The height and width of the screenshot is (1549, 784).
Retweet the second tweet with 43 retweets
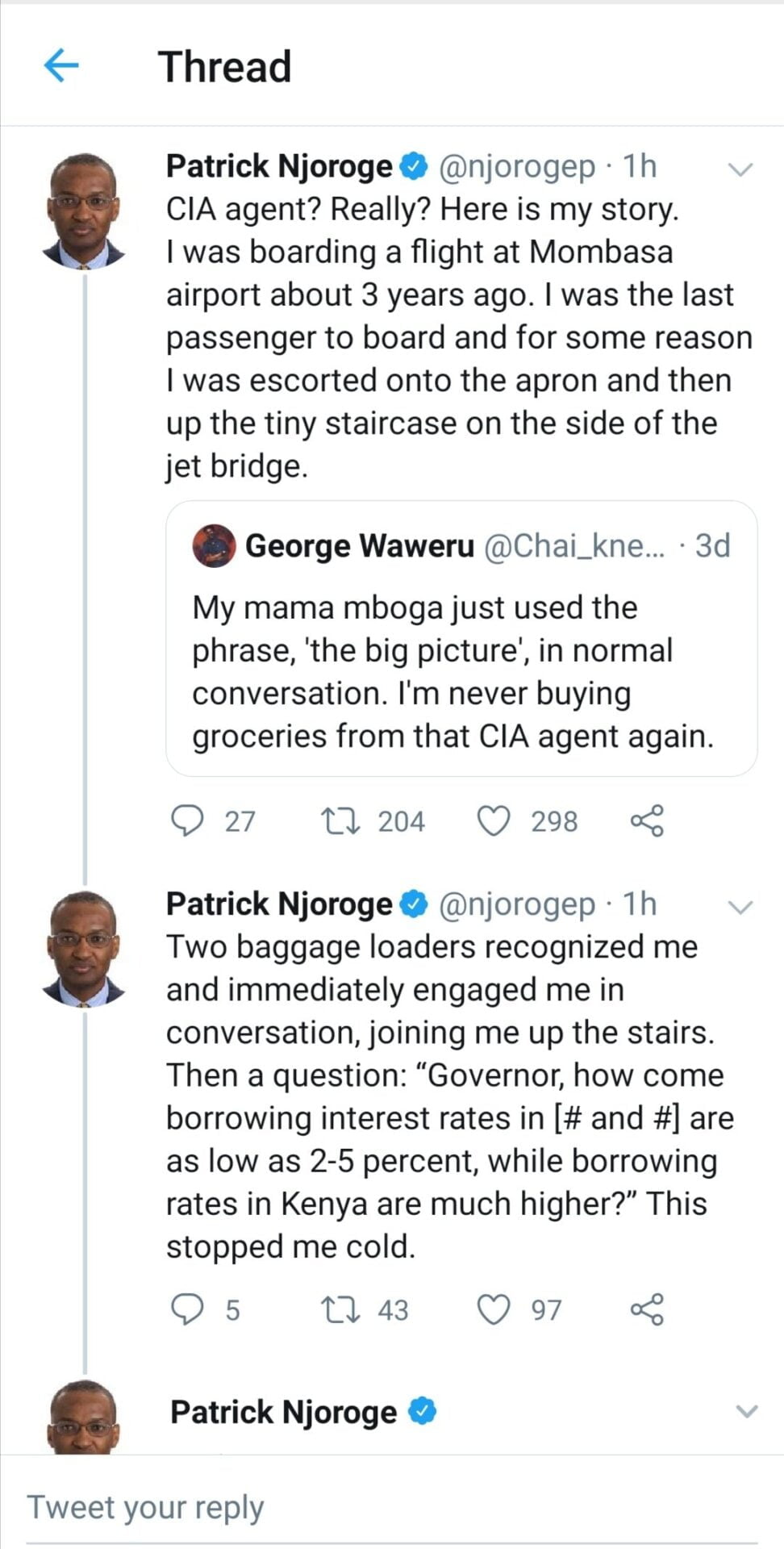pyautogui.click(x=336, y=1309)
